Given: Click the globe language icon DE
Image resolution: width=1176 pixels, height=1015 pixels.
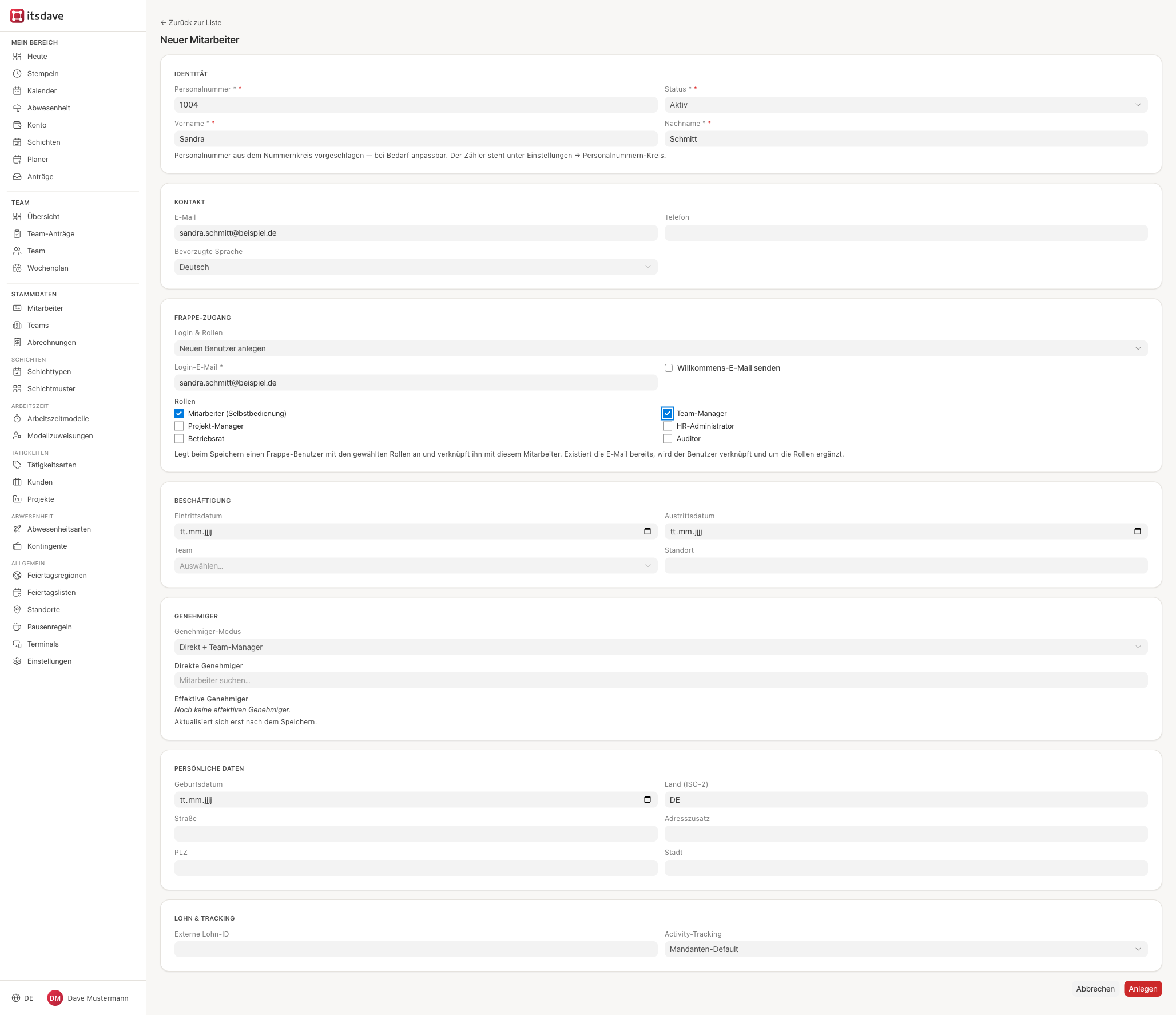Looking at the screenshot, I should pyautogui.click(x=16, y=998).
